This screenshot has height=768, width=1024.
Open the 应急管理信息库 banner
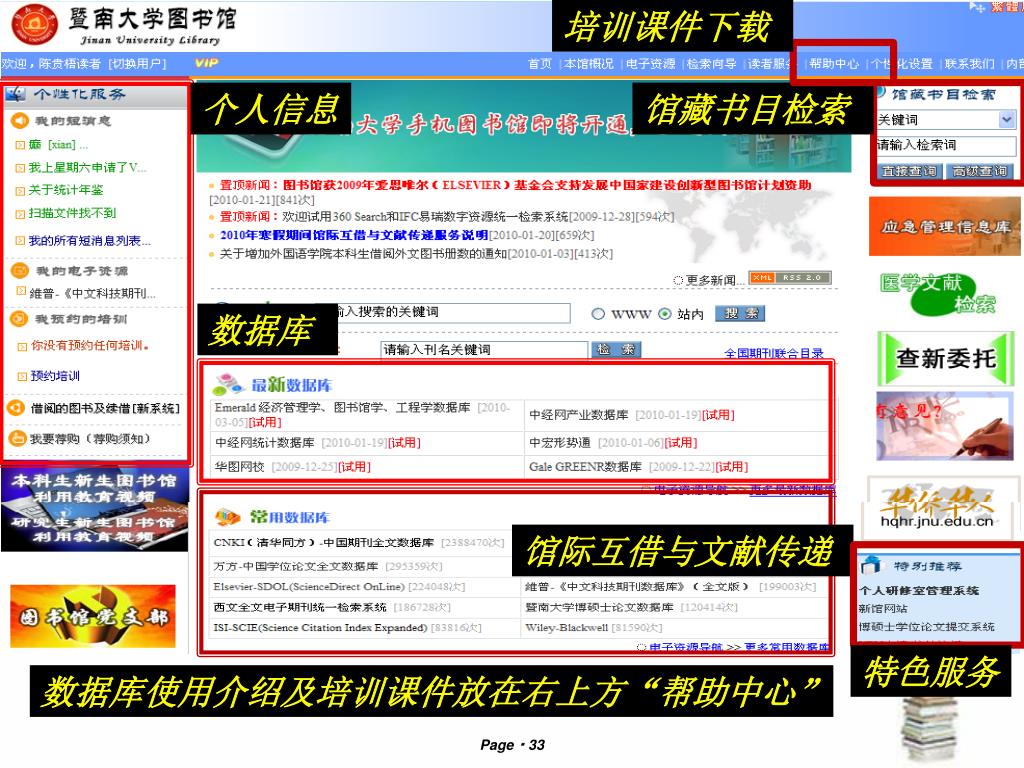pos(944,227)
